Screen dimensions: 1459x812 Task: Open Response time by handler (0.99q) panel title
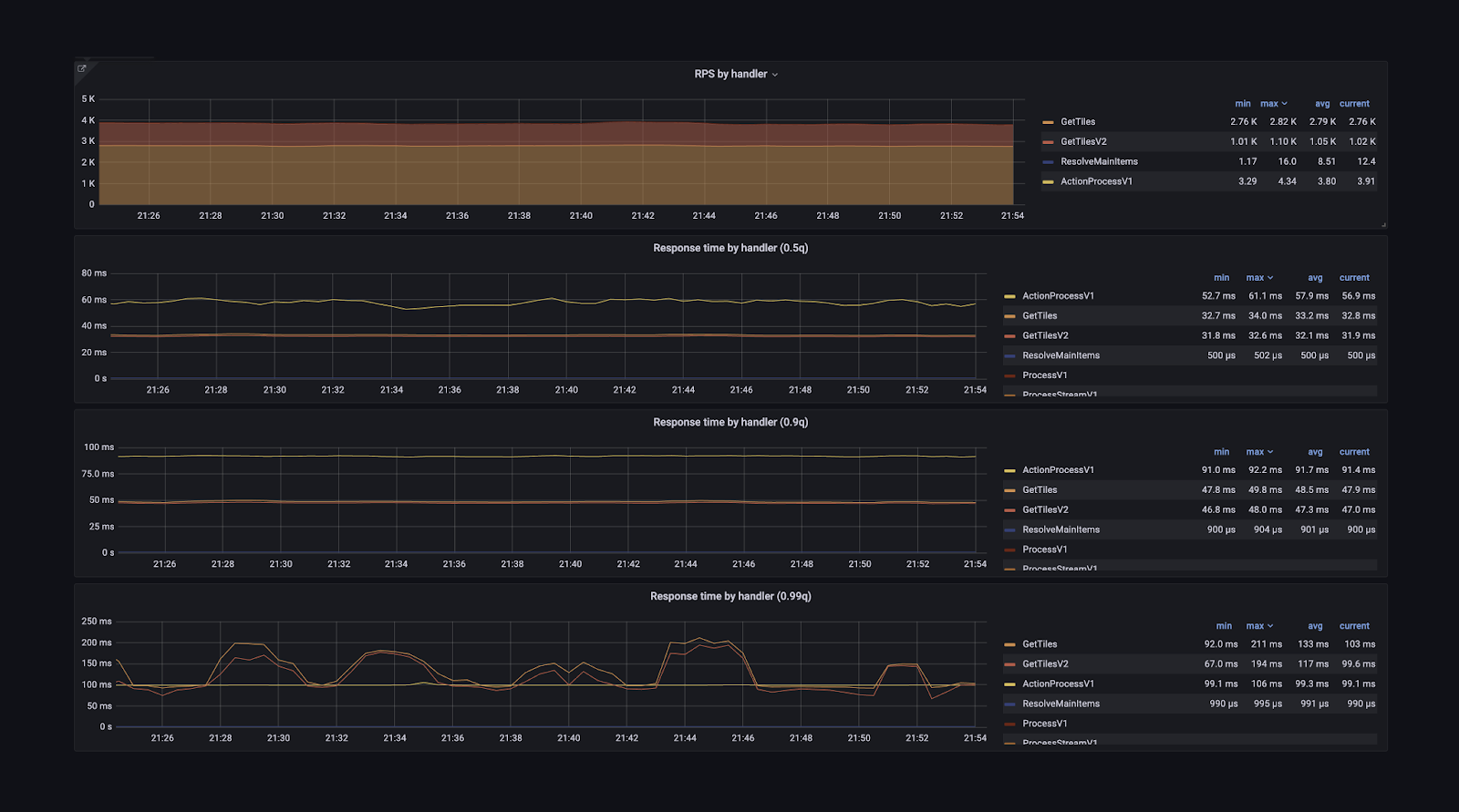pyautogui.click(x=730, y=596)
